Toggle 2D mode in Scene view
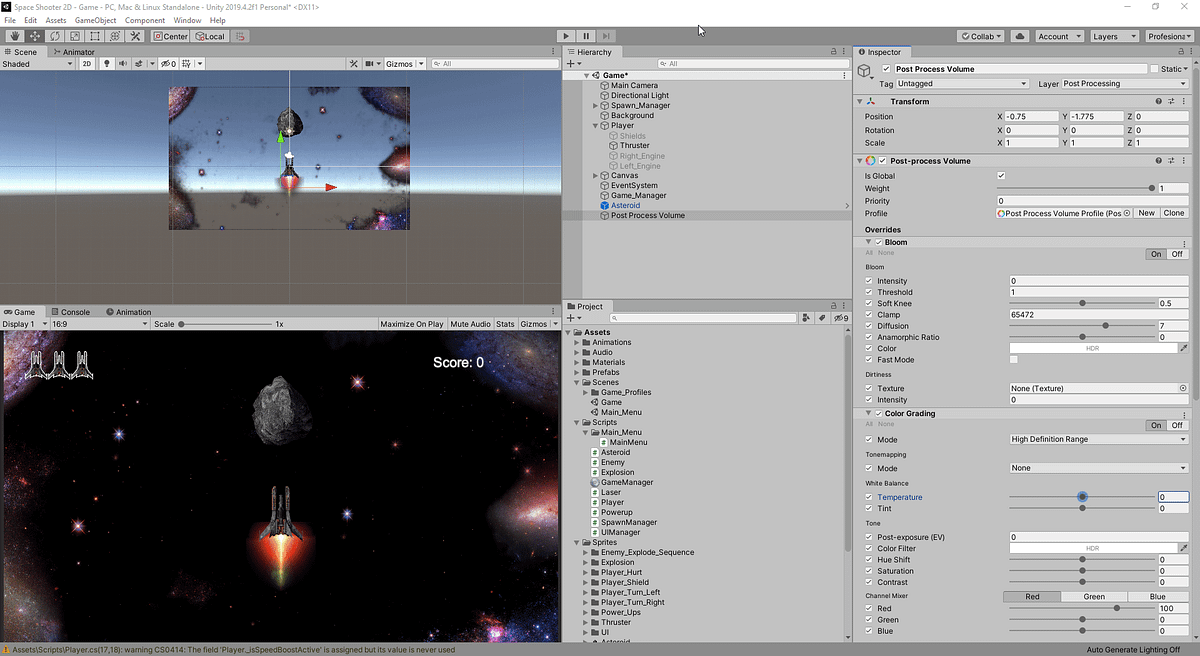This screenshot has width=1200, height=656. pos(87,63)
